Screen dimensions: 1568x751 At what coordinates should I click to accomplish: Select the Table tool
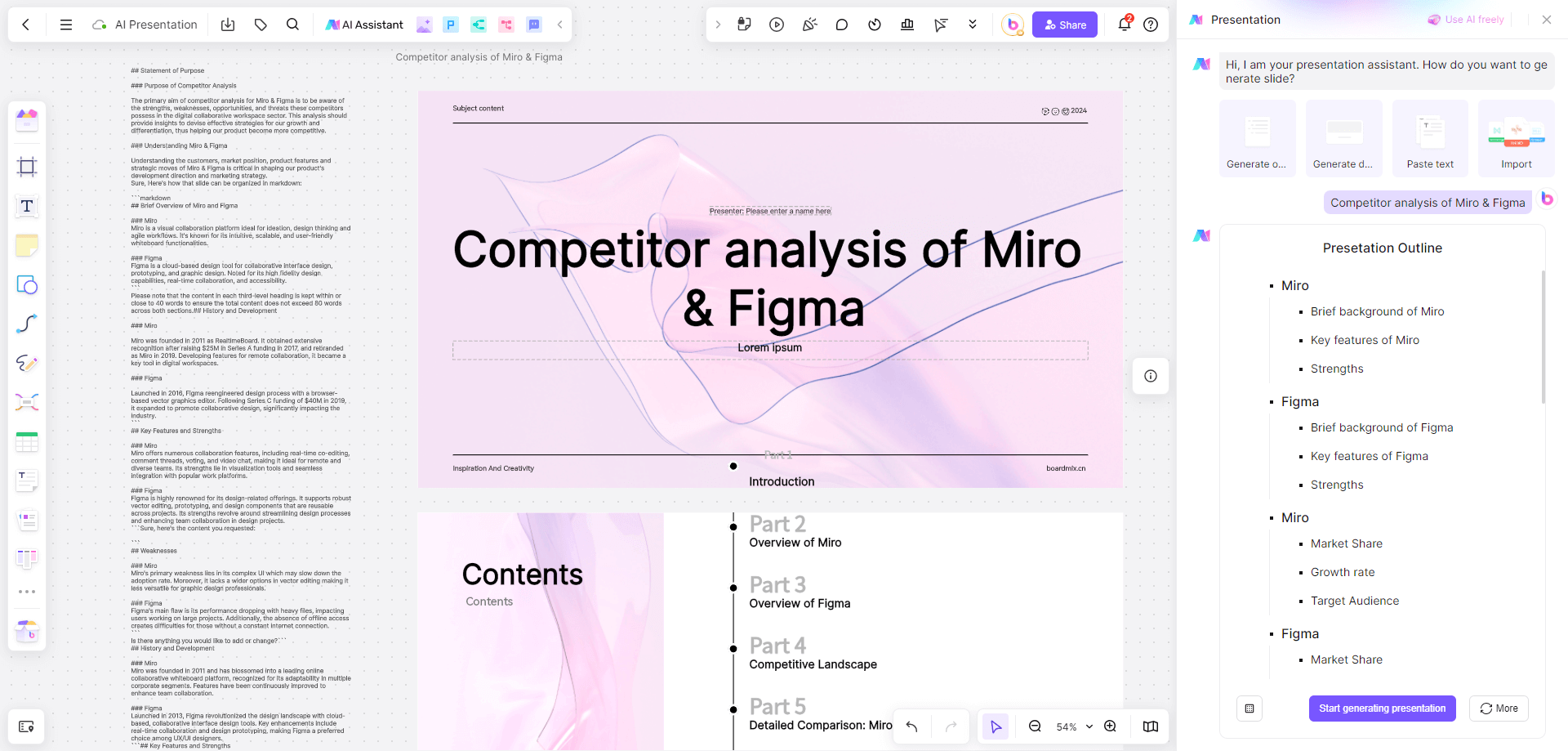tap(27, 442)
